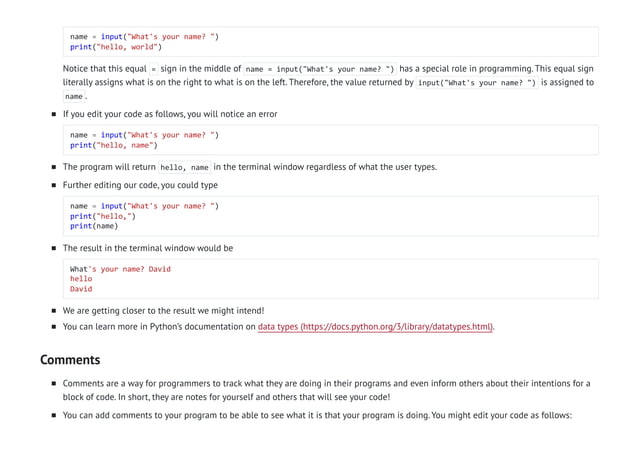Click the code block printing "hello, name"
This screenshot has height=451, width=638.
[330, 140]
